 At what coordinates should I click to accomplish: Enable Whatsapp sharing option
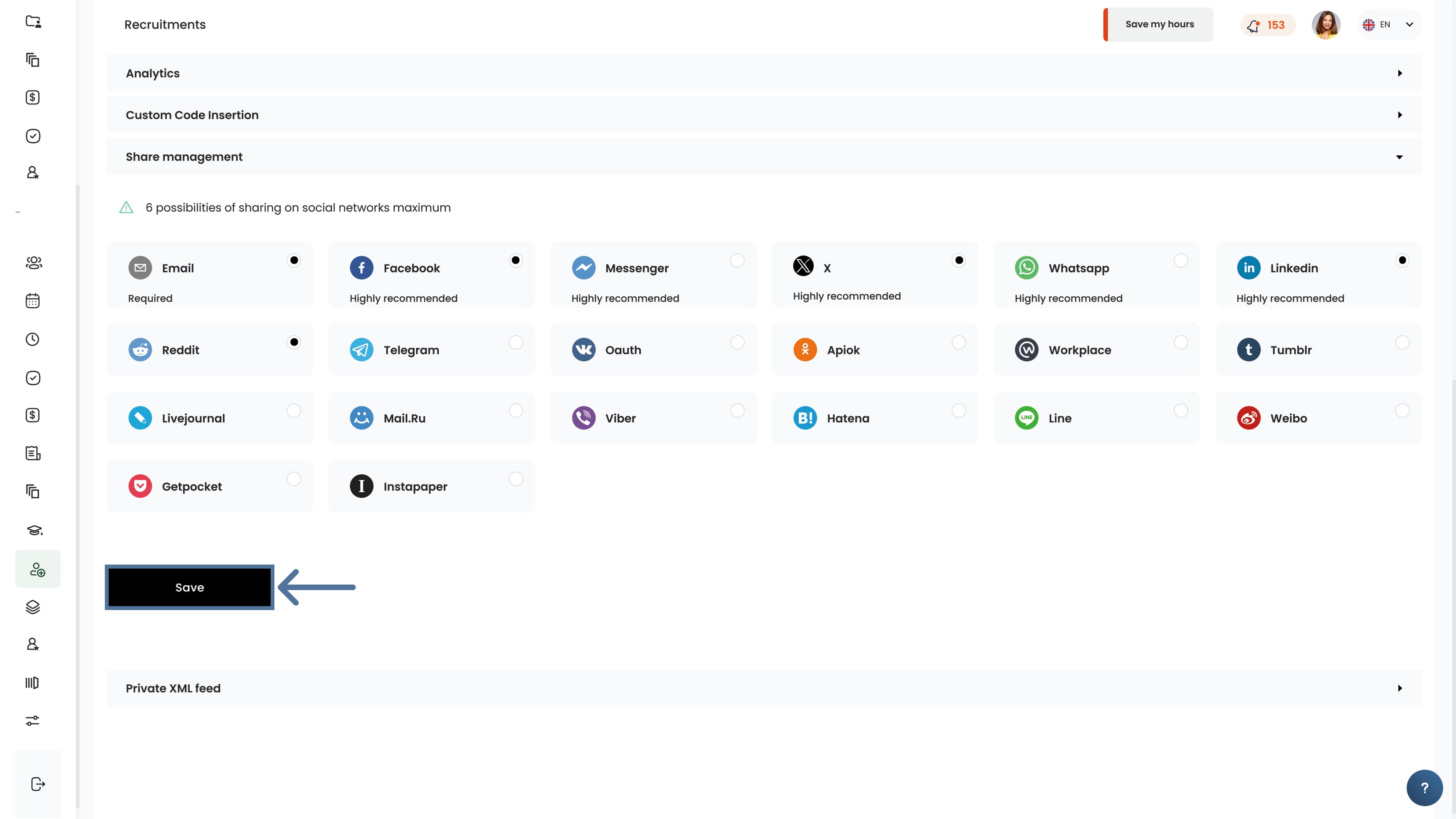pos(1181,261)
